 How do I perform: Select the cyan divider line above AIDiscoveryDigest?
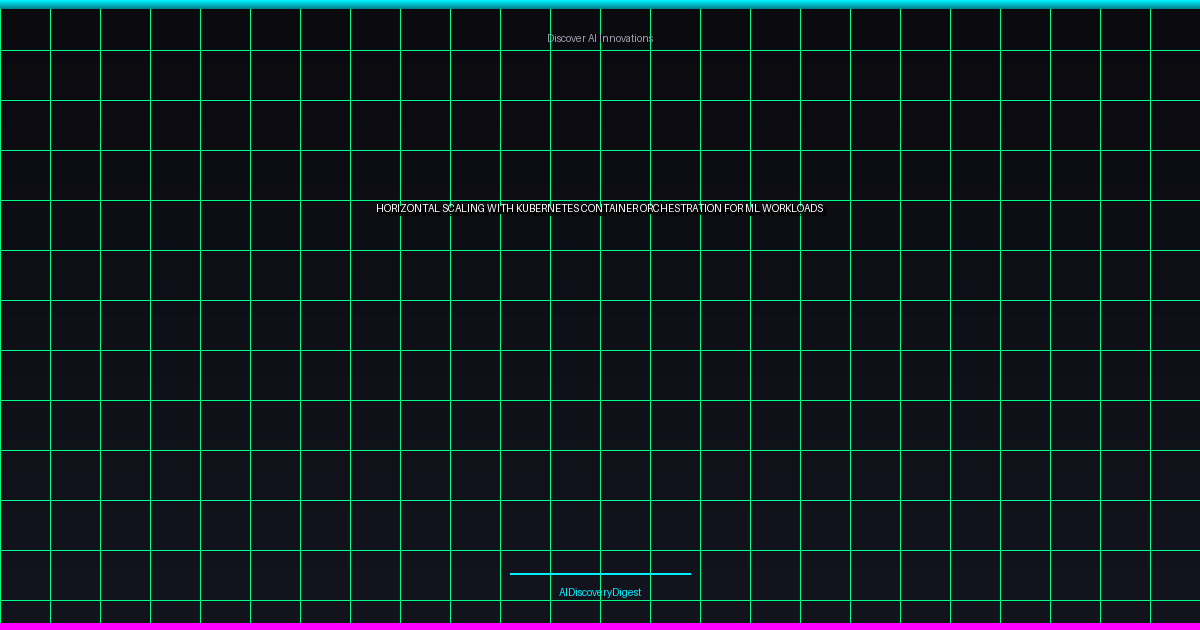click(600, 574)
